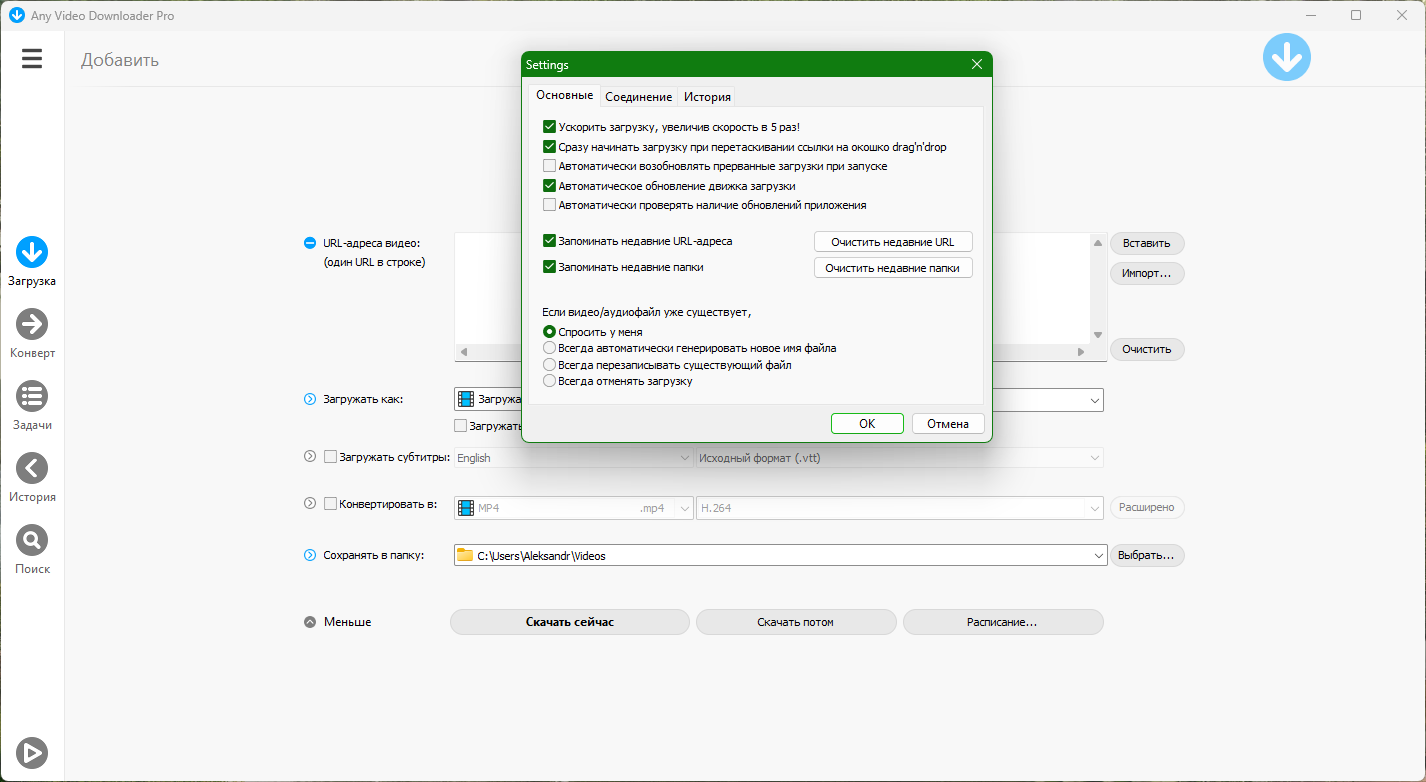Image resolution: width=1426 pixels, height=782 pixels.
Task: Click the Выбрать... folder button
Action: (1147, 555)
